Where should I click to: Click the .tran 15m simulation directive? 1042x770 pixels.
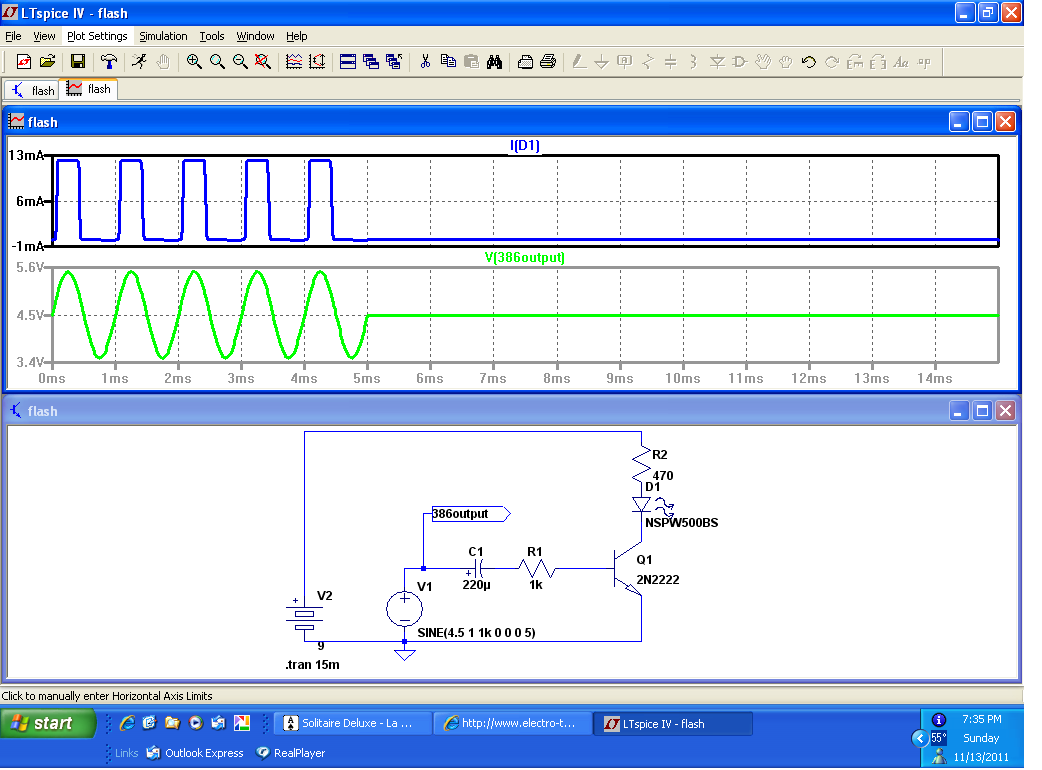click(x=312, y=664)
